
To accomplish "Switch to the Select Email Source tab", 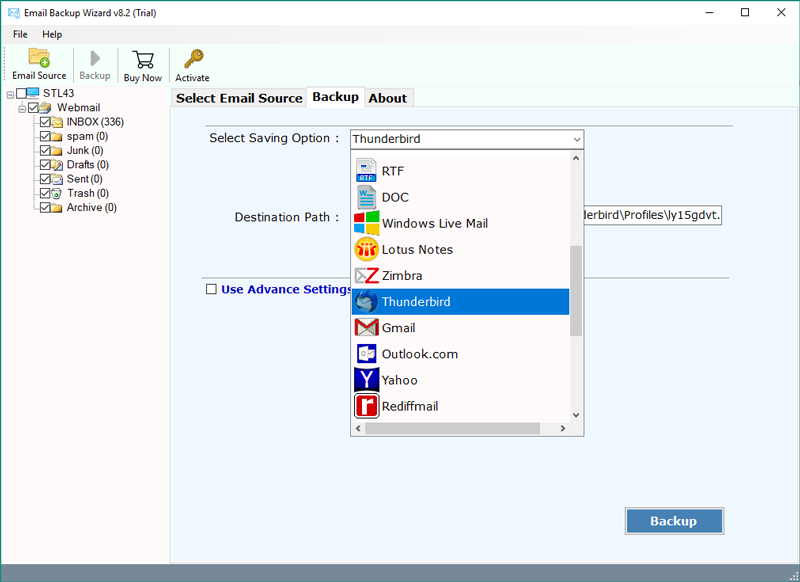I will (239, 98).
